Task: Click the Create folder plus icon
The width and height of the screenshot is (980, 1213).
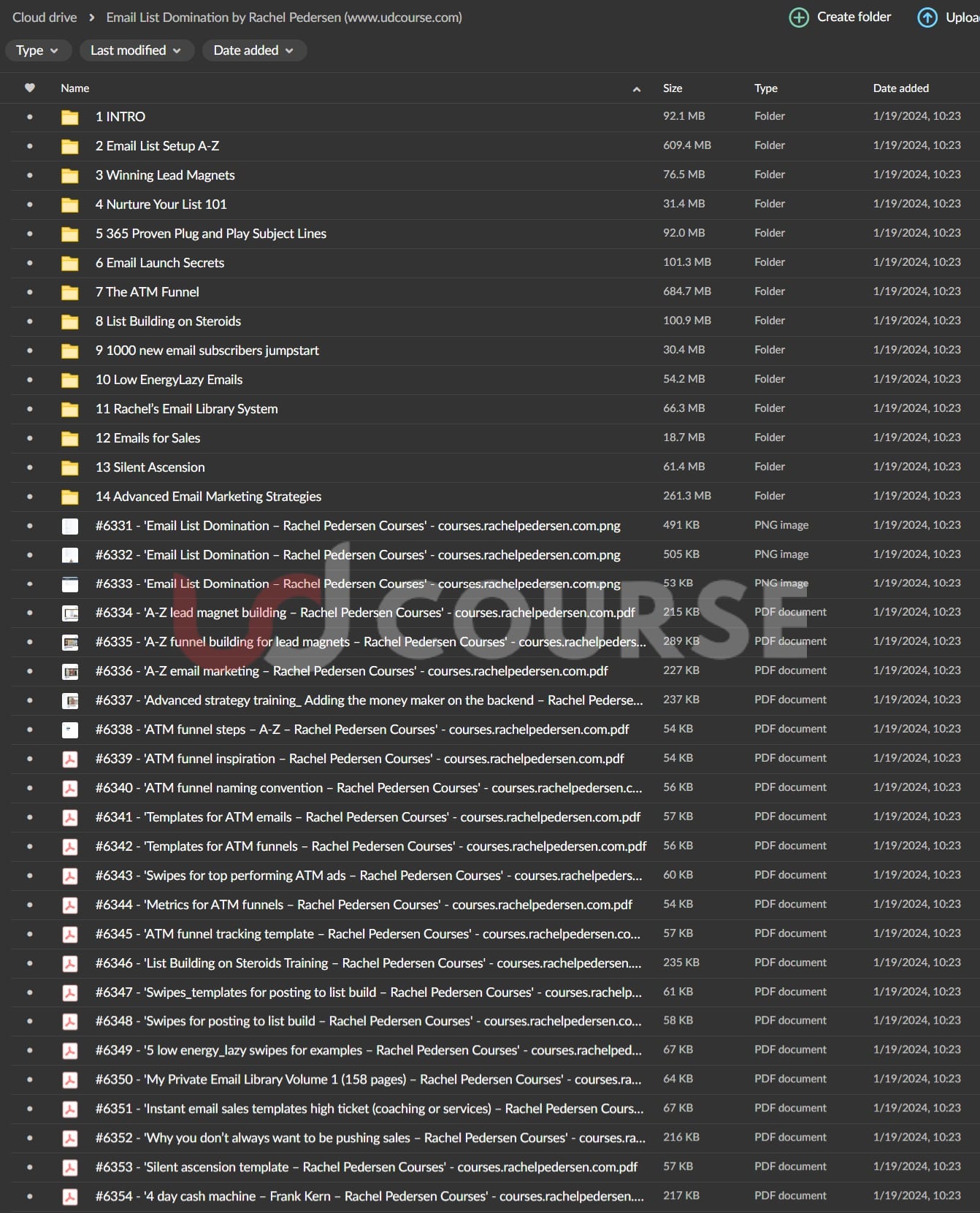Action: click(x=799, y=18)
